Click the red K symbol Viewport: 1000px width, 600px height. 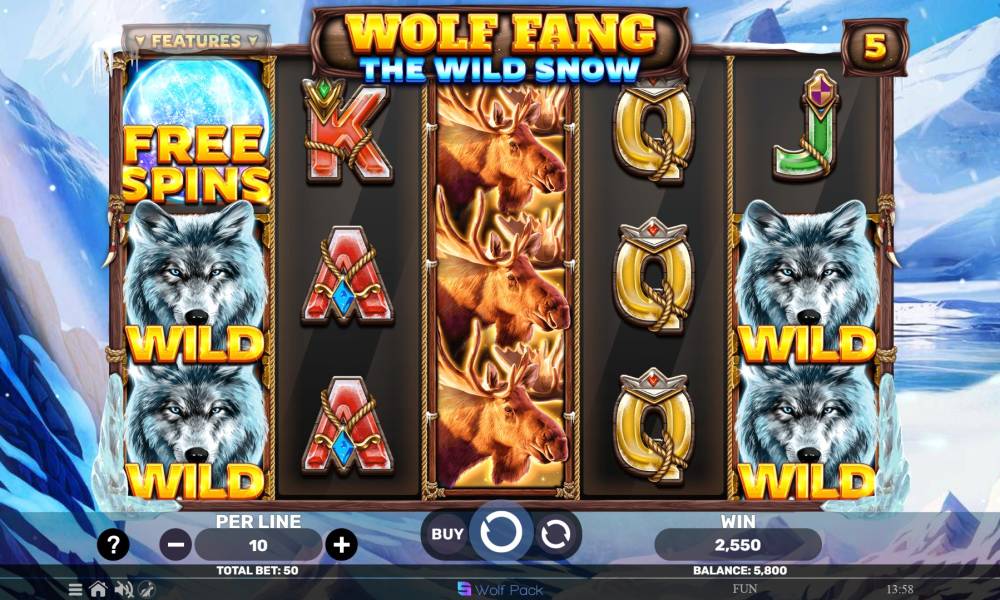(x=346, y=131)
